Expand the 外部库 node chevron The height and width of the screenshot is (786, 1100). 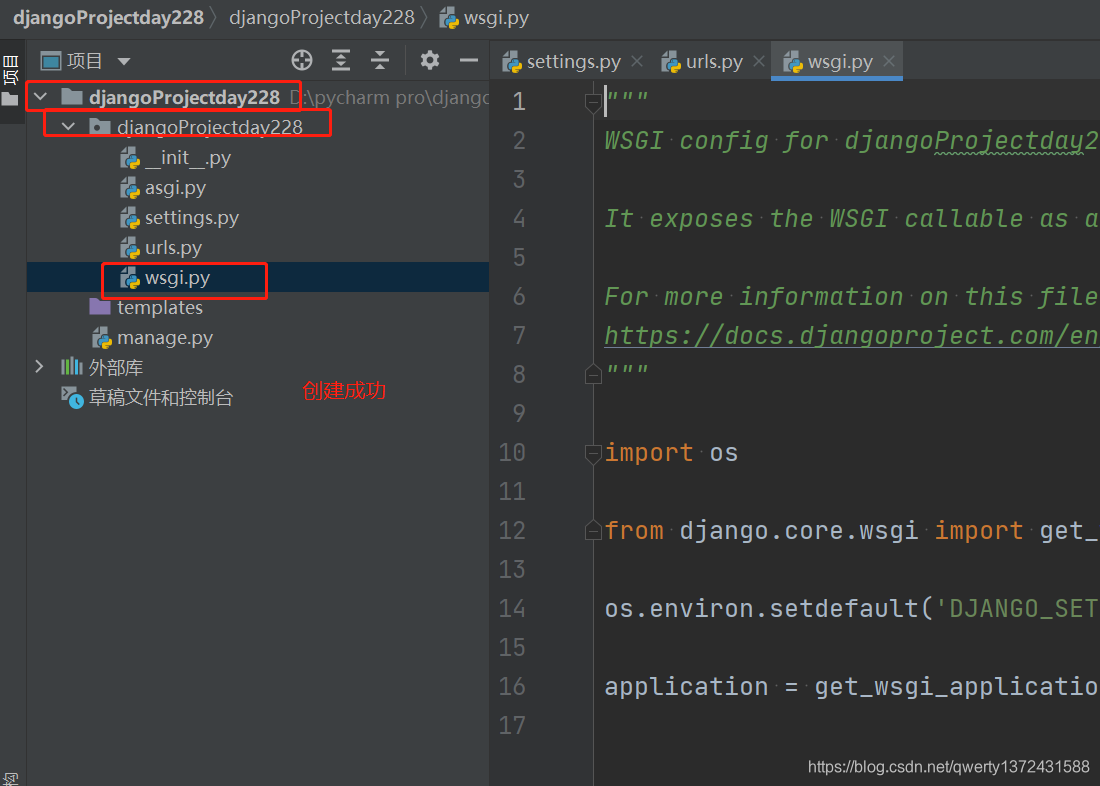point(39,366)
